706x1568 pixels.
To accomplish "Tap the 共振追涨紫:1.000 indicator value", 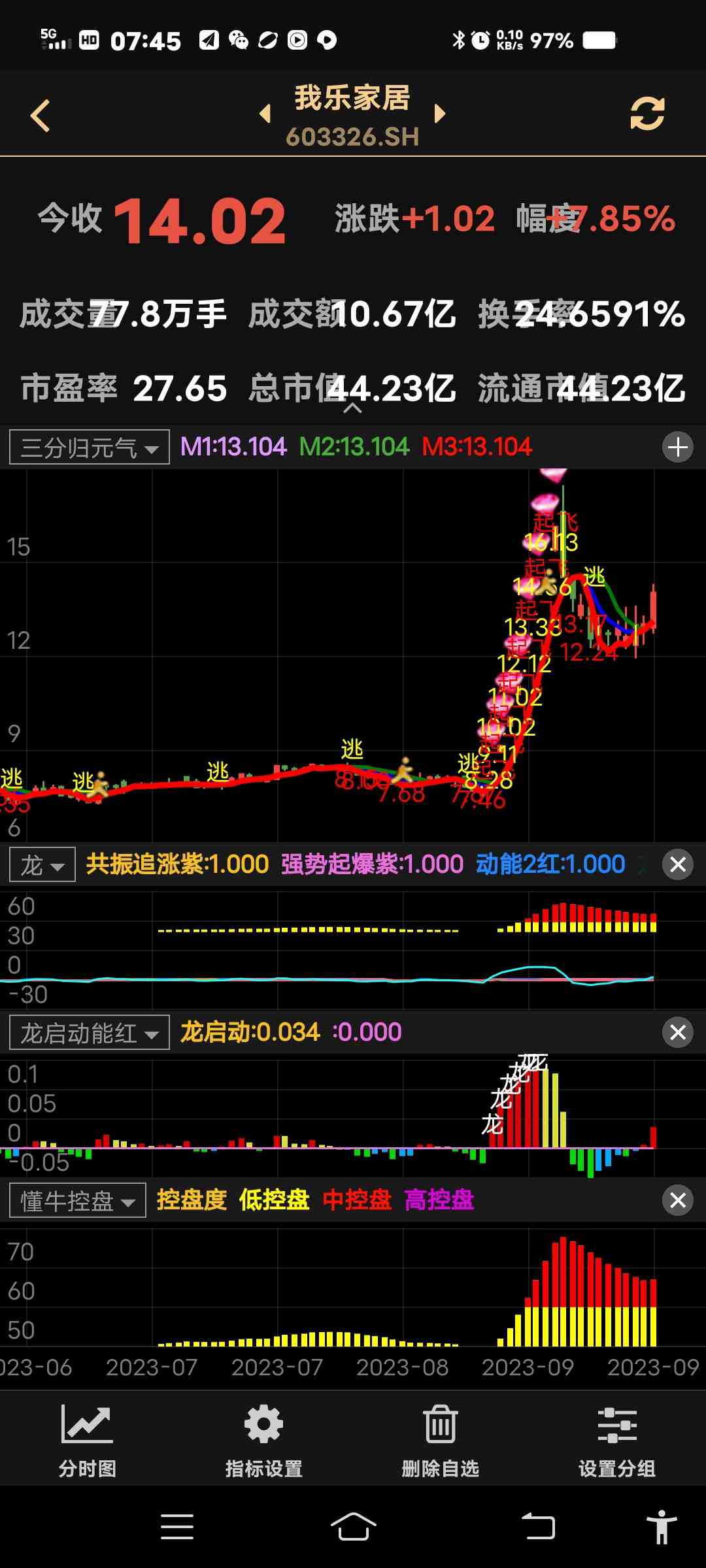I will pos(177,864).
